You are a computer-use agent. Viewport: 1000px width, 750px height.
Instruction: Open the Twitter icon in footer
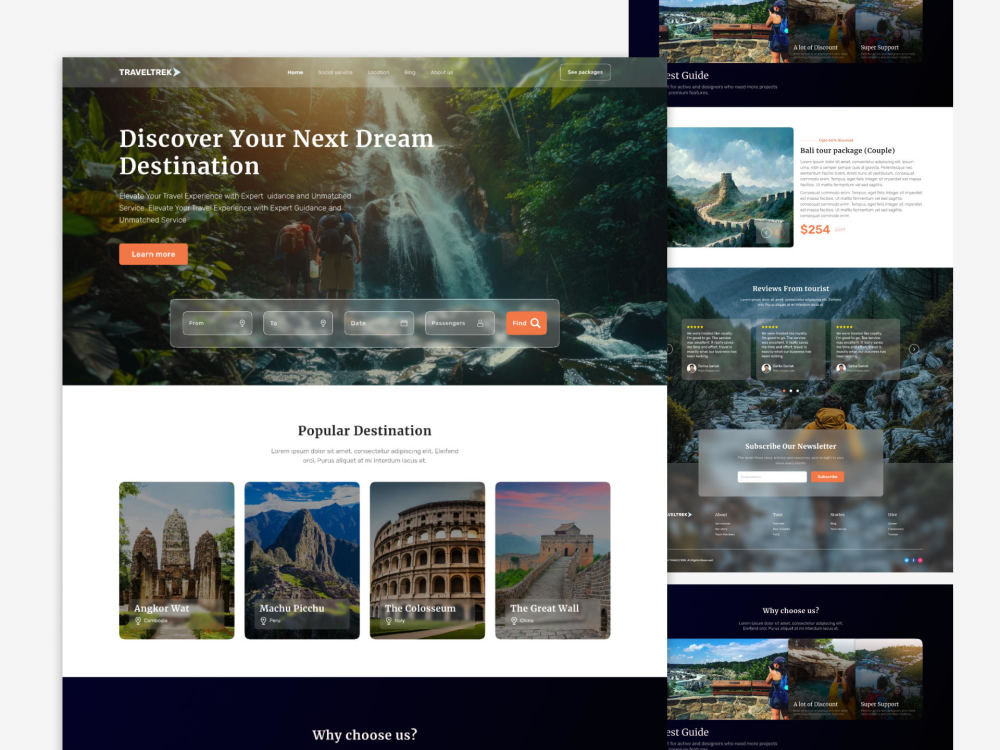906,560
